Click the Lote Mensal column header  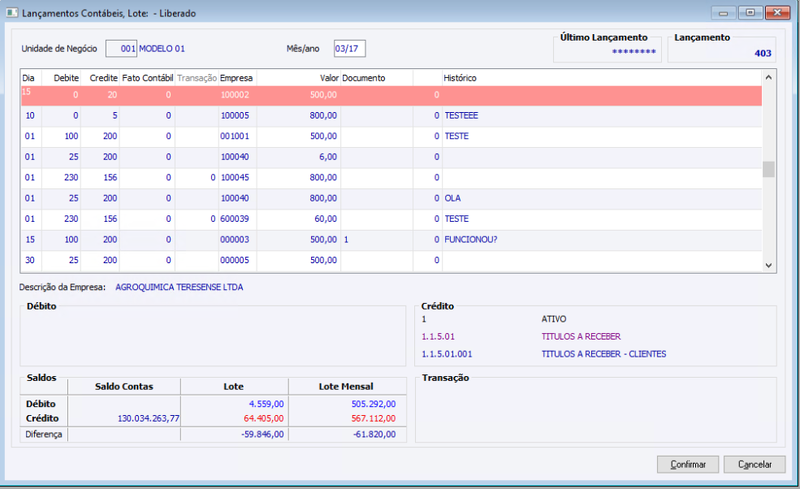pyautogui.click(x=346, y=386)
